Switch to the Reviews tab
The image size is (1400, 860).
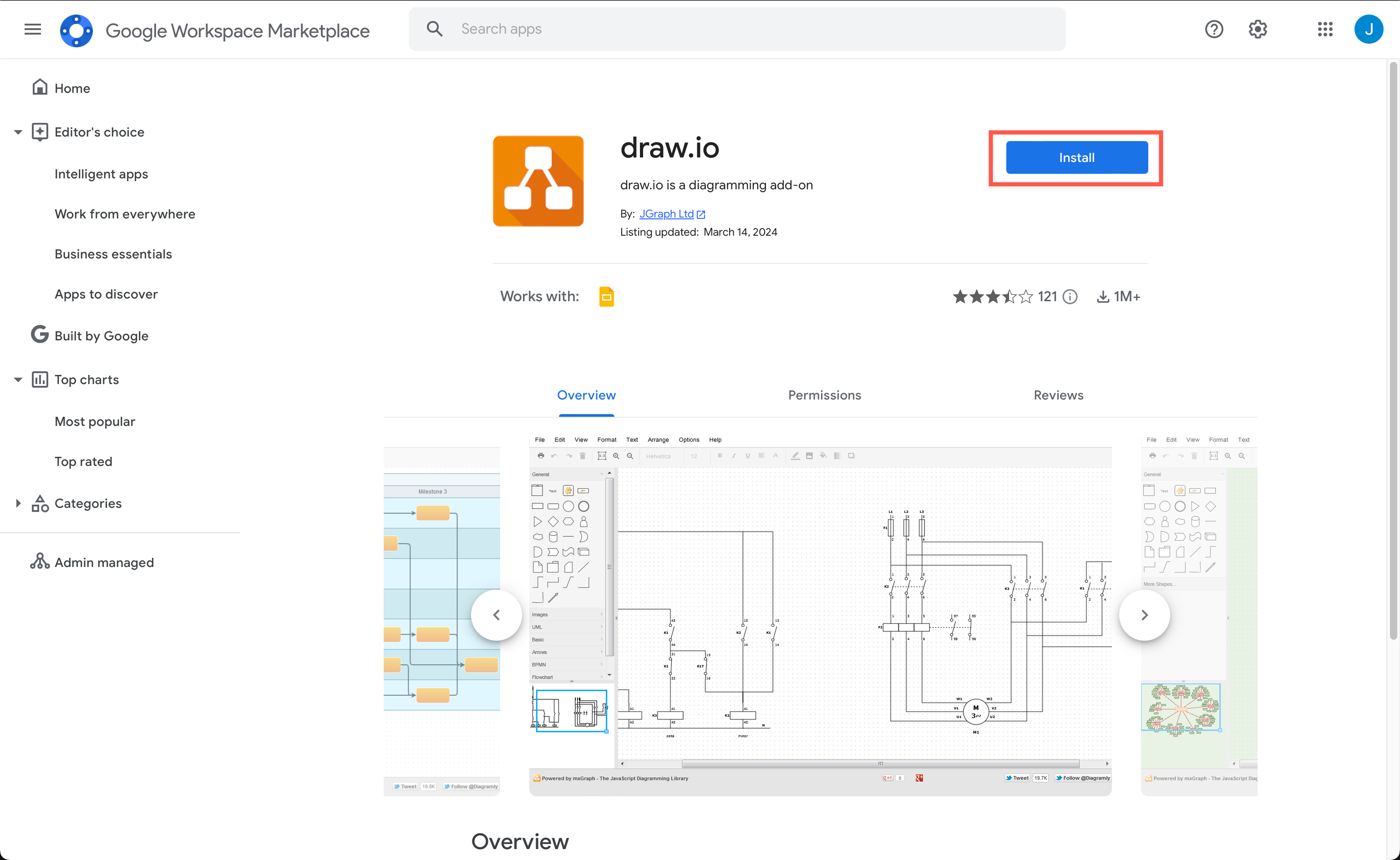(1058, 395)
